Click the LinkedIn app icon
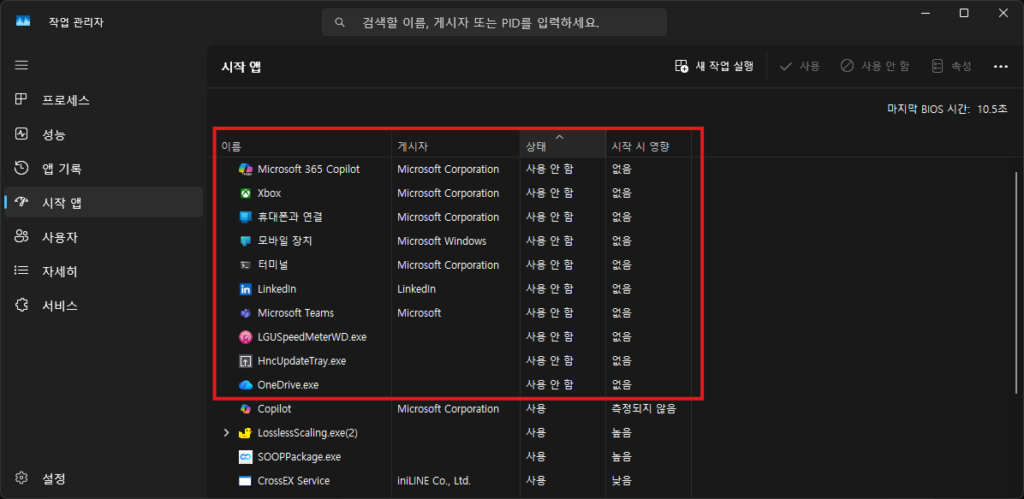The width and height of the screenshot is (1024, 499). click(246, 289)
